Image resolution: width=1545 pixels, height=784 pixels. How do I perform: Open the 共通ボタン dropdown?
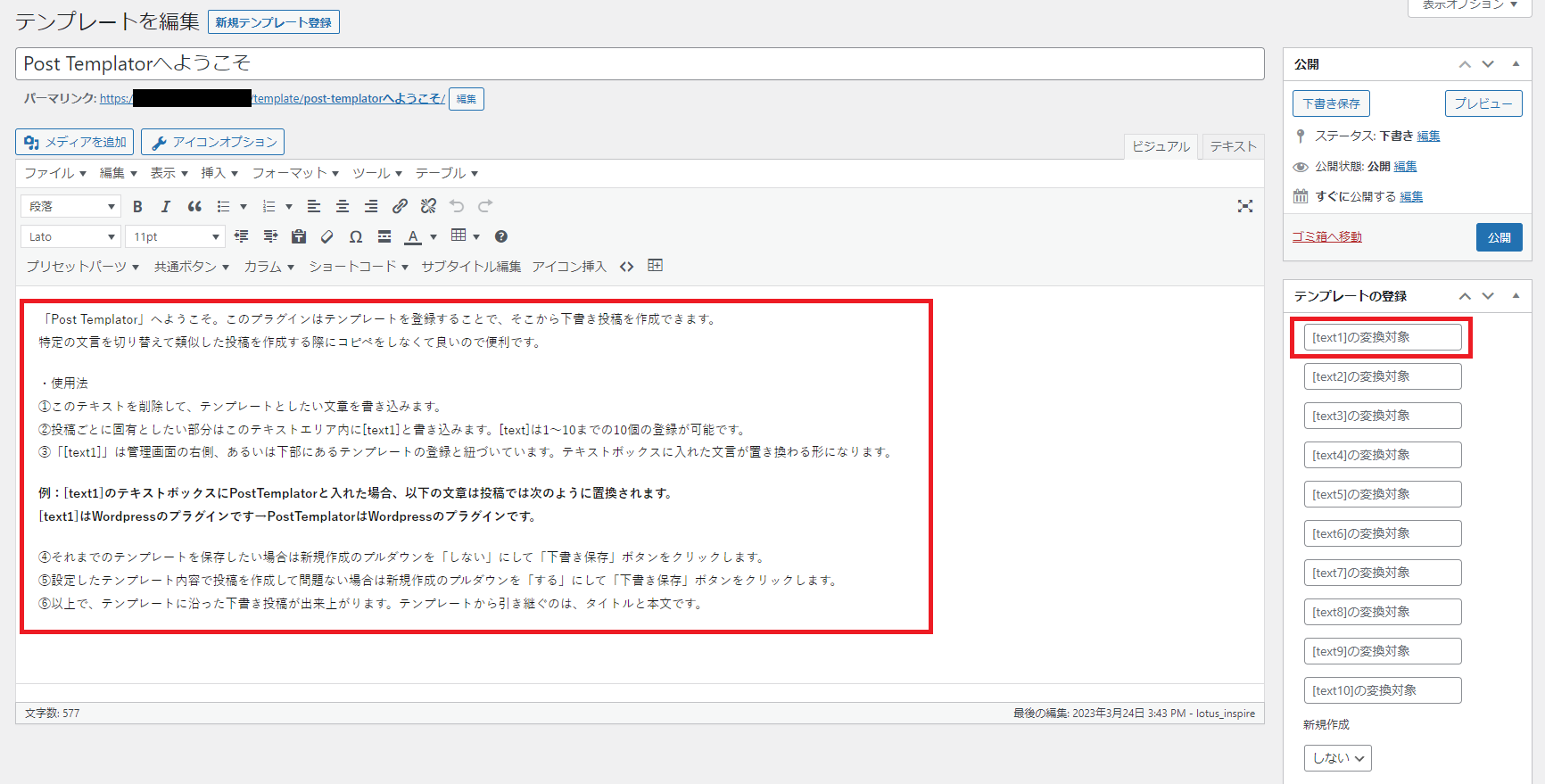[x=192, y=267]
